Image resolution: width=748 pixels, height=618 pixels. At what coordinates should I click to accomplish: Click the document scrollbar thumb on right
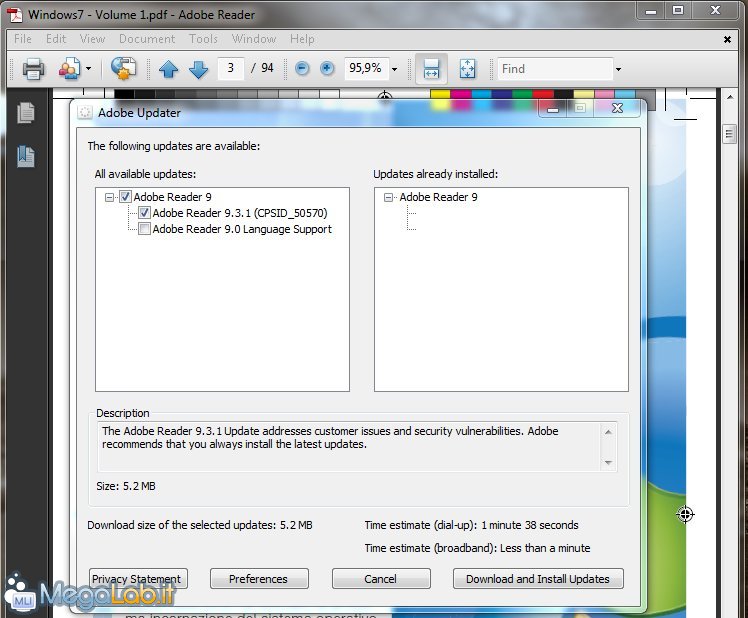click(729, 134)
